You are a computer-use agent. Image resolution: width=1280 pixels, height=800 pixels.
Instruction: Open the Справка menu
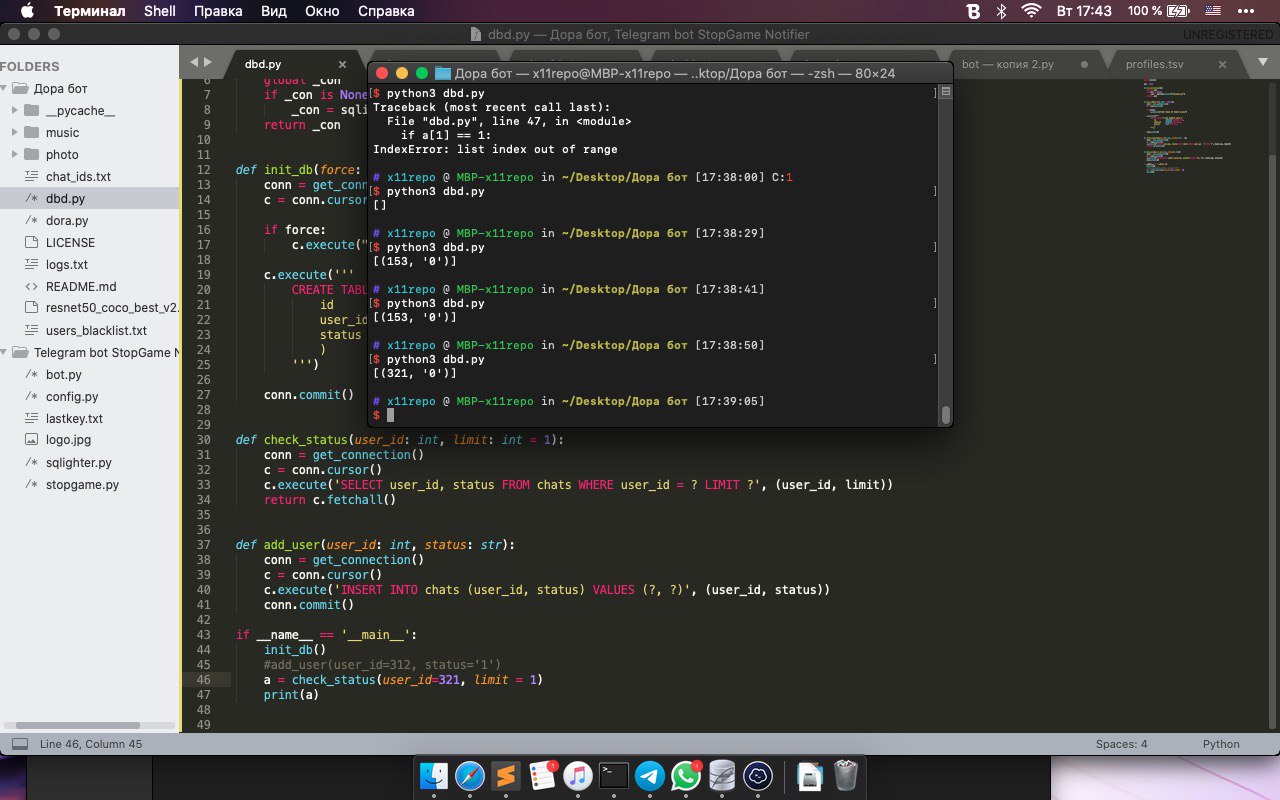tap(385, 11)
